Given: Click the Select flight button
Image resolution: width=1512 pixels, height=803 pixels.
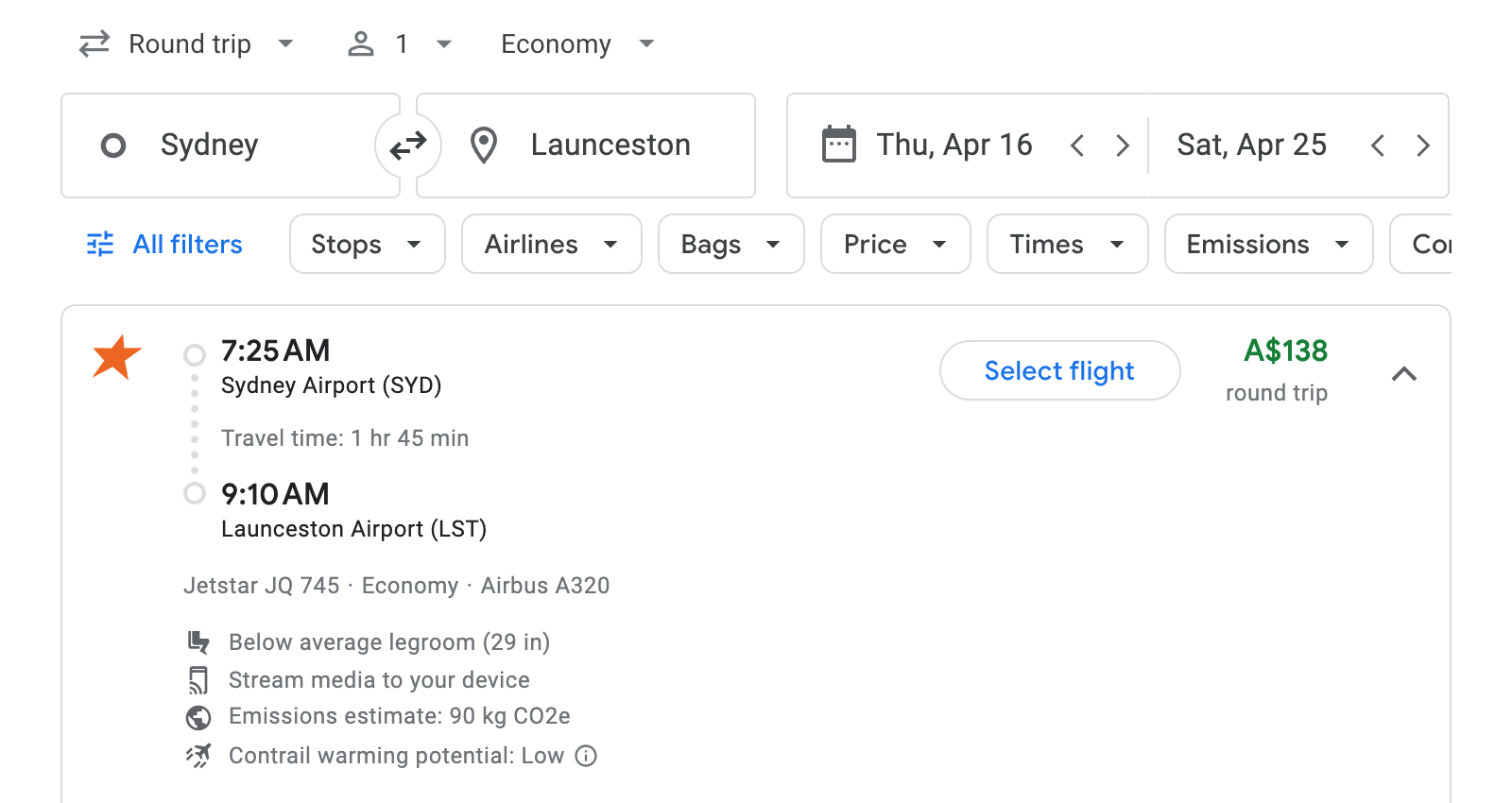Looking at the screenshot, I should [1059, 370].
